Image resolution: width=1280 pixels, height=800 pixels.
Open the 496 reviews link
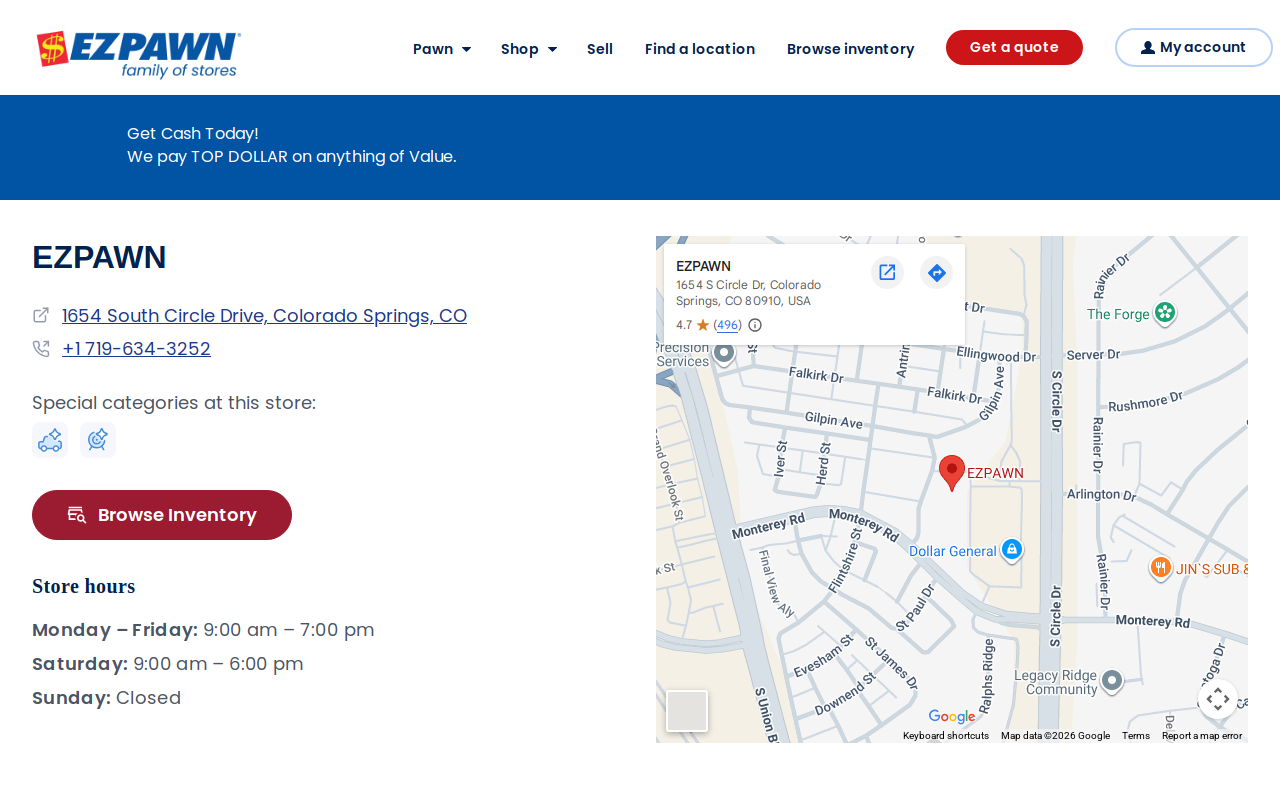click(x=728, y=325)
